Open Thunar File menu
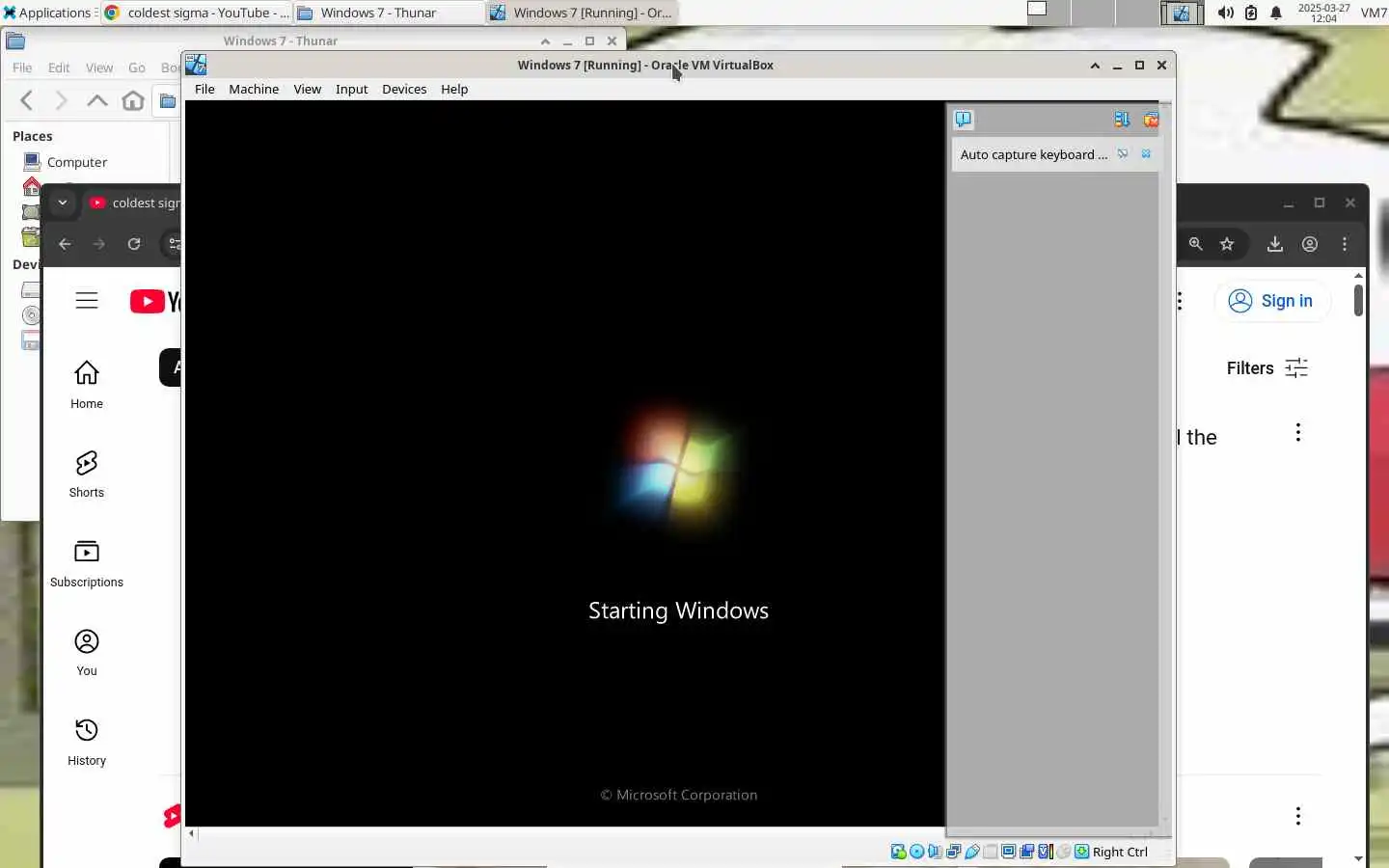Screen dimensions: 1389x868 22,68
